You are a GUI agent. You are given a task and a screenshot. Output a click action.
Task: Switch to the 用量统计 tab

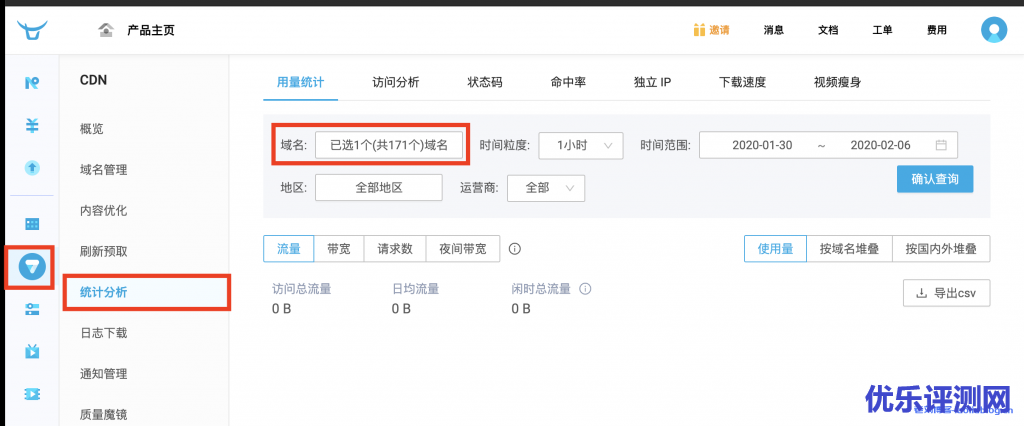pyautogui.click(x=300, y=82)
